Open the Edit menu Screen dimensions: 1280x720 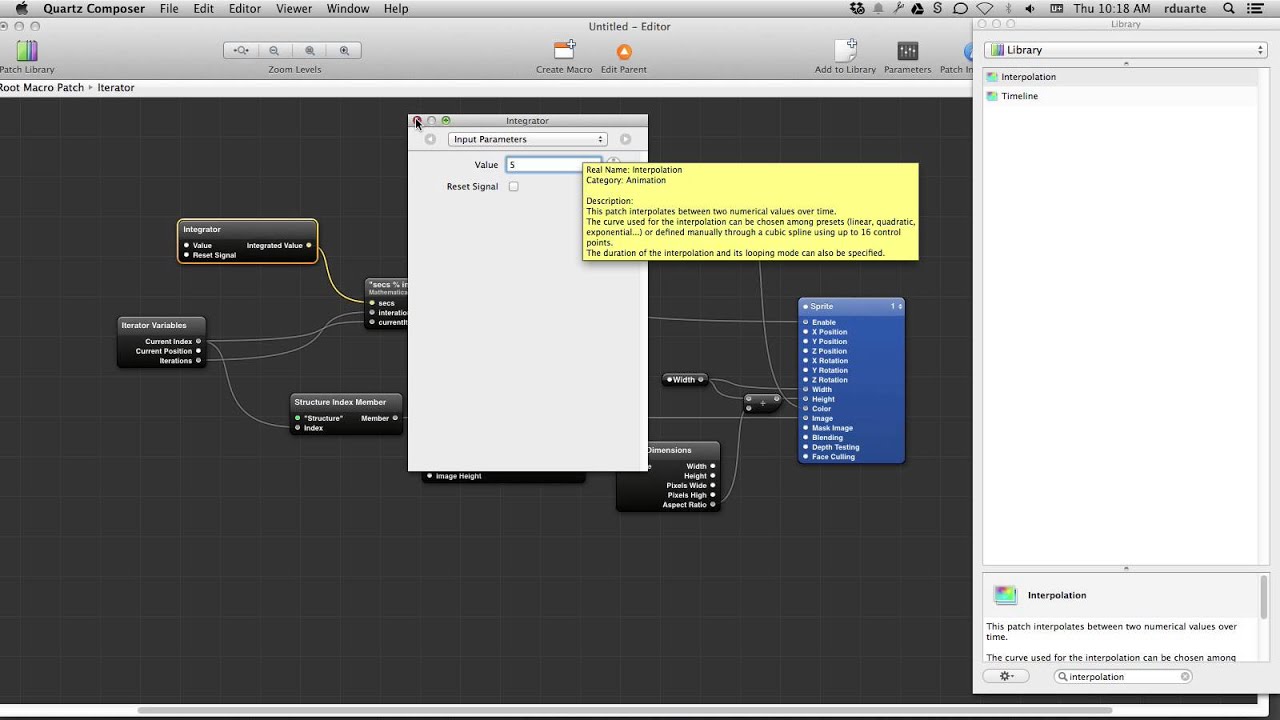[x=204, y=8]
